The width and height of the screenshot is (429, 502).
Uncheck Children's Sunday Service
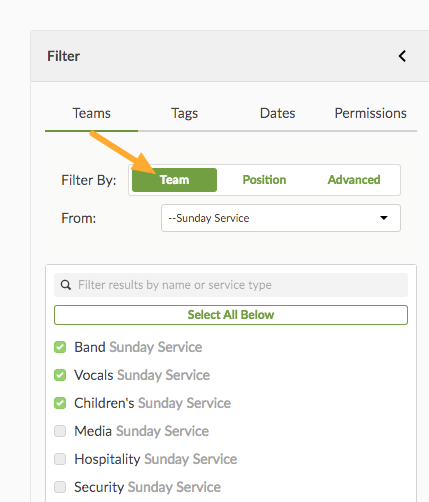pyautogui.click(x=60, y=403)
